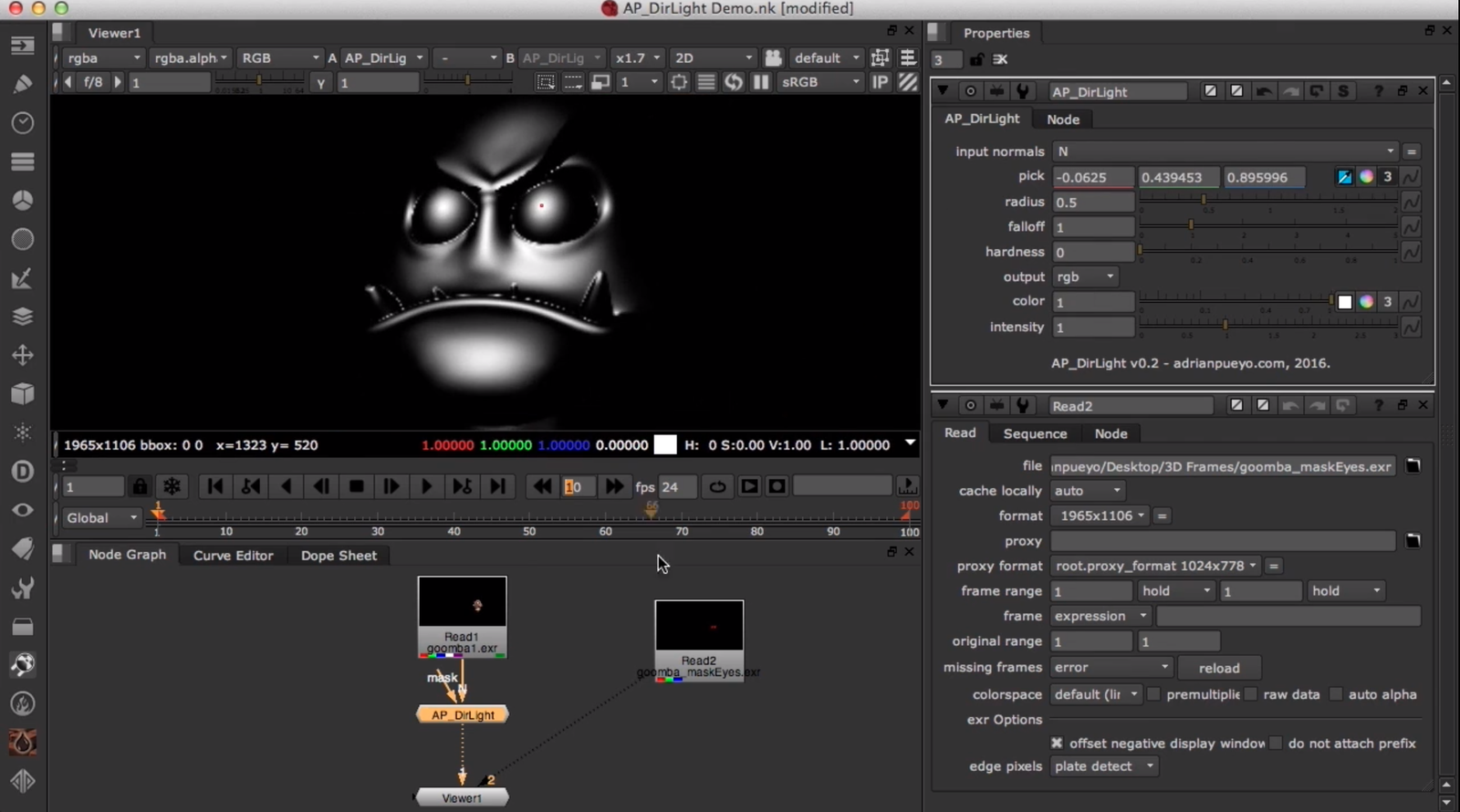The width and height of the screenshot is (1460, 812).
Task: Select the Node Graph tab
Action: point(127,555)
